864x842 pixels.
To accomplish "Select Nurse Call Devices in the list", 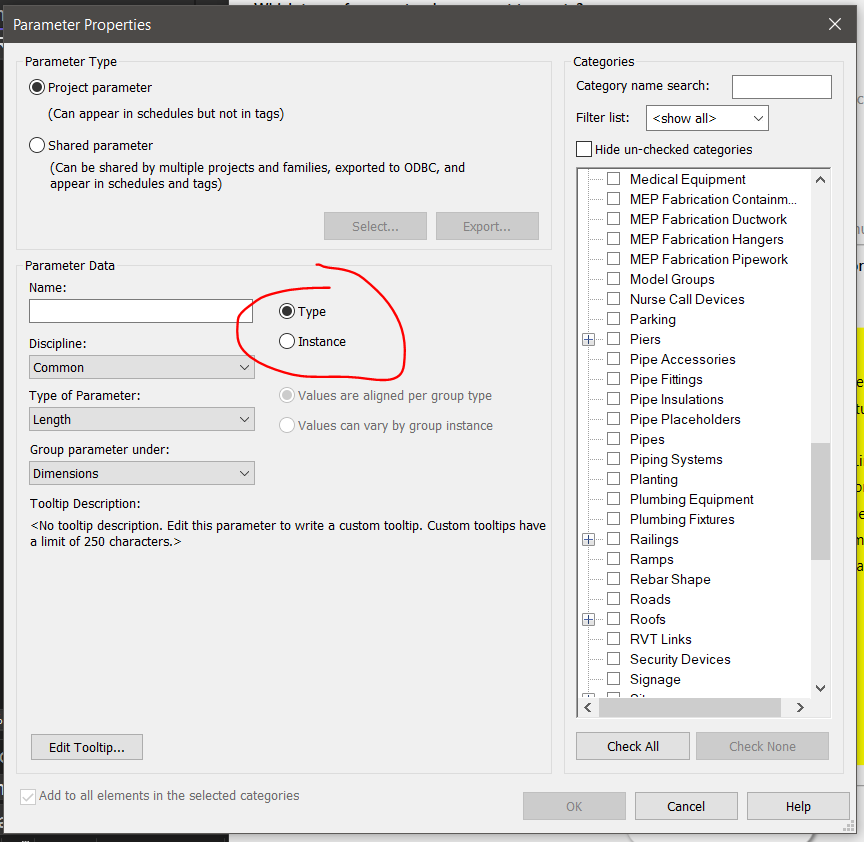I will point(687,299).
